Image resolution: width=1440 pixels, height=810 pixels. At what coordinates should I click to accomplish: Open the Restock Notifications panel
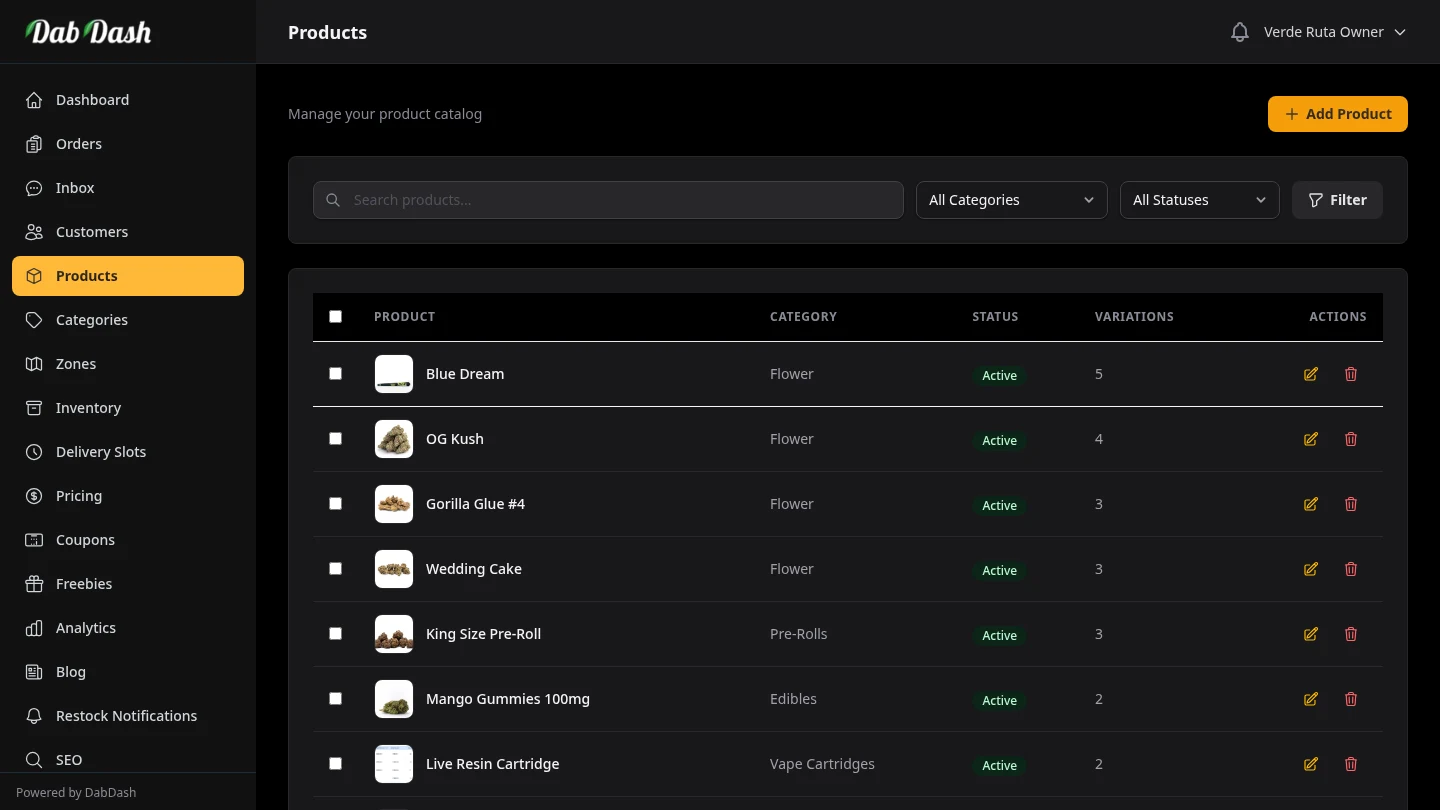[126, 715]
